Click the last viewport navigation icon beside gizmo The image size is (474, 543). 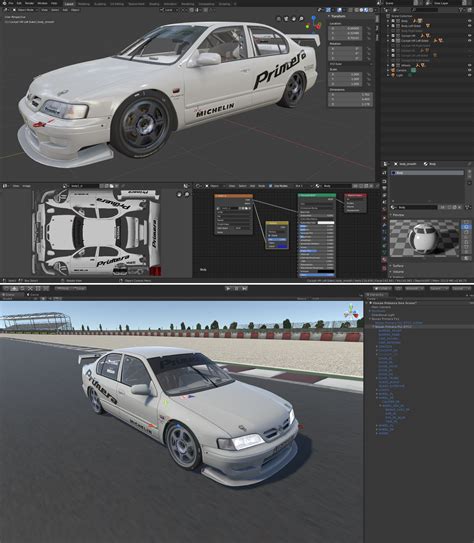[301, 19]
